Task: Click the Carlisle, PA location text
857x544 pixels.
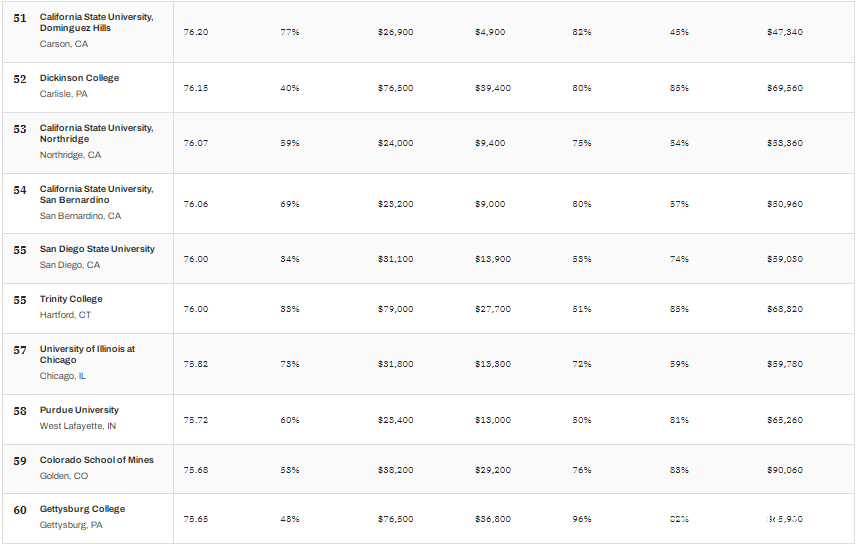Action: 63,94
